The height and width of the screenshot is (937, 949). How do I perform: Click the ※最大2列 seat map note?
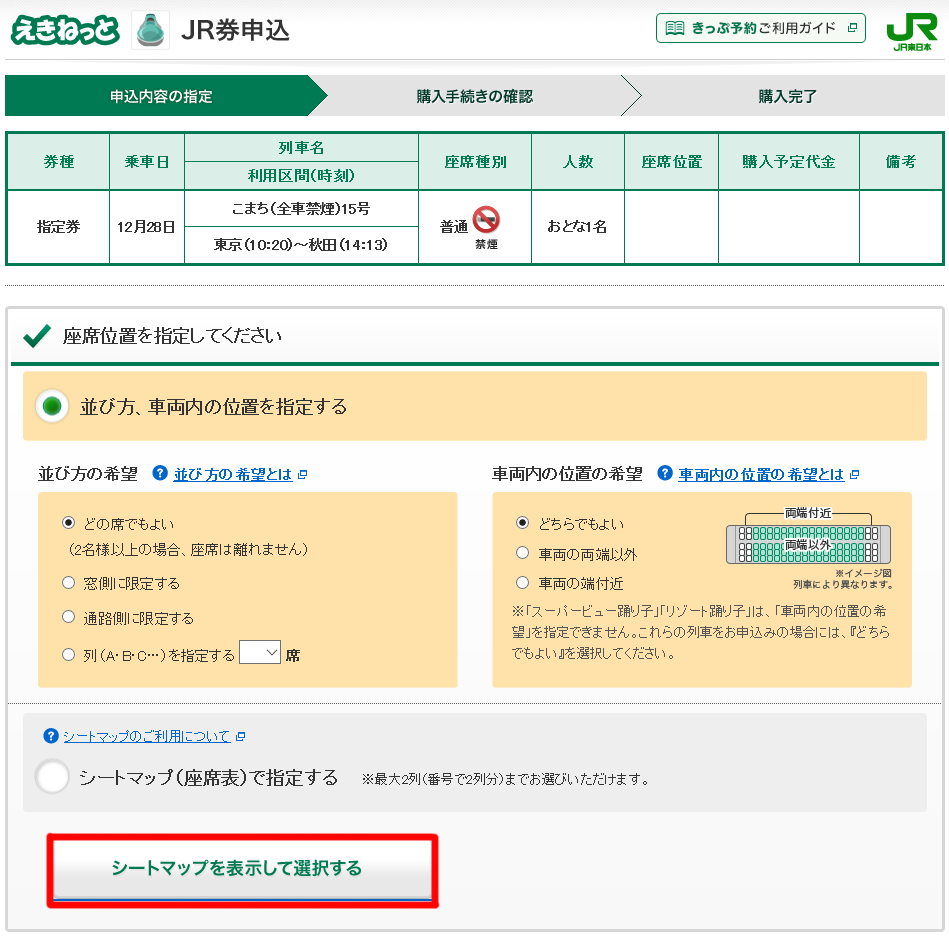pyautogui.click(x=505, y=779)
